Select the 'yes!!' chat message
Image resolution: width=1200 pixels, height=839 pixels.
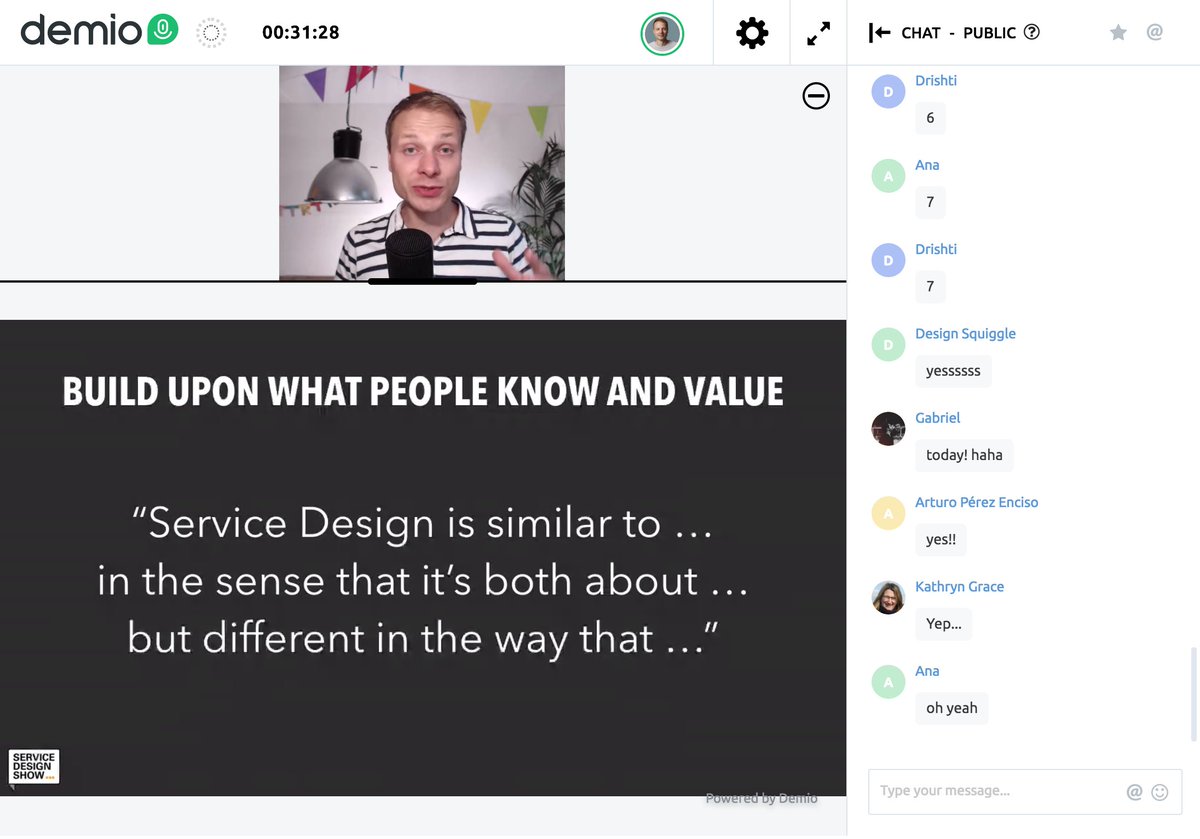pos(941,540)
